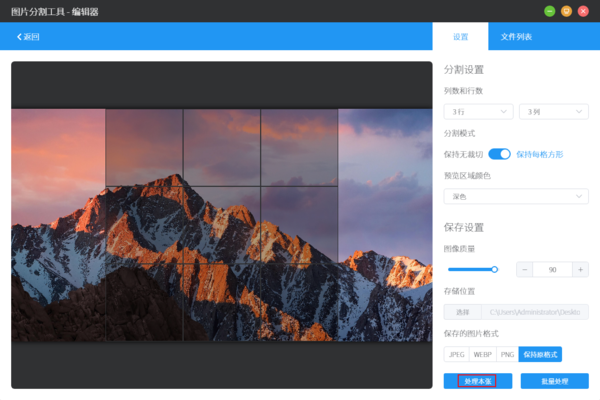Go back using the 返回 button
600x400 pixels.
point(28,37)
